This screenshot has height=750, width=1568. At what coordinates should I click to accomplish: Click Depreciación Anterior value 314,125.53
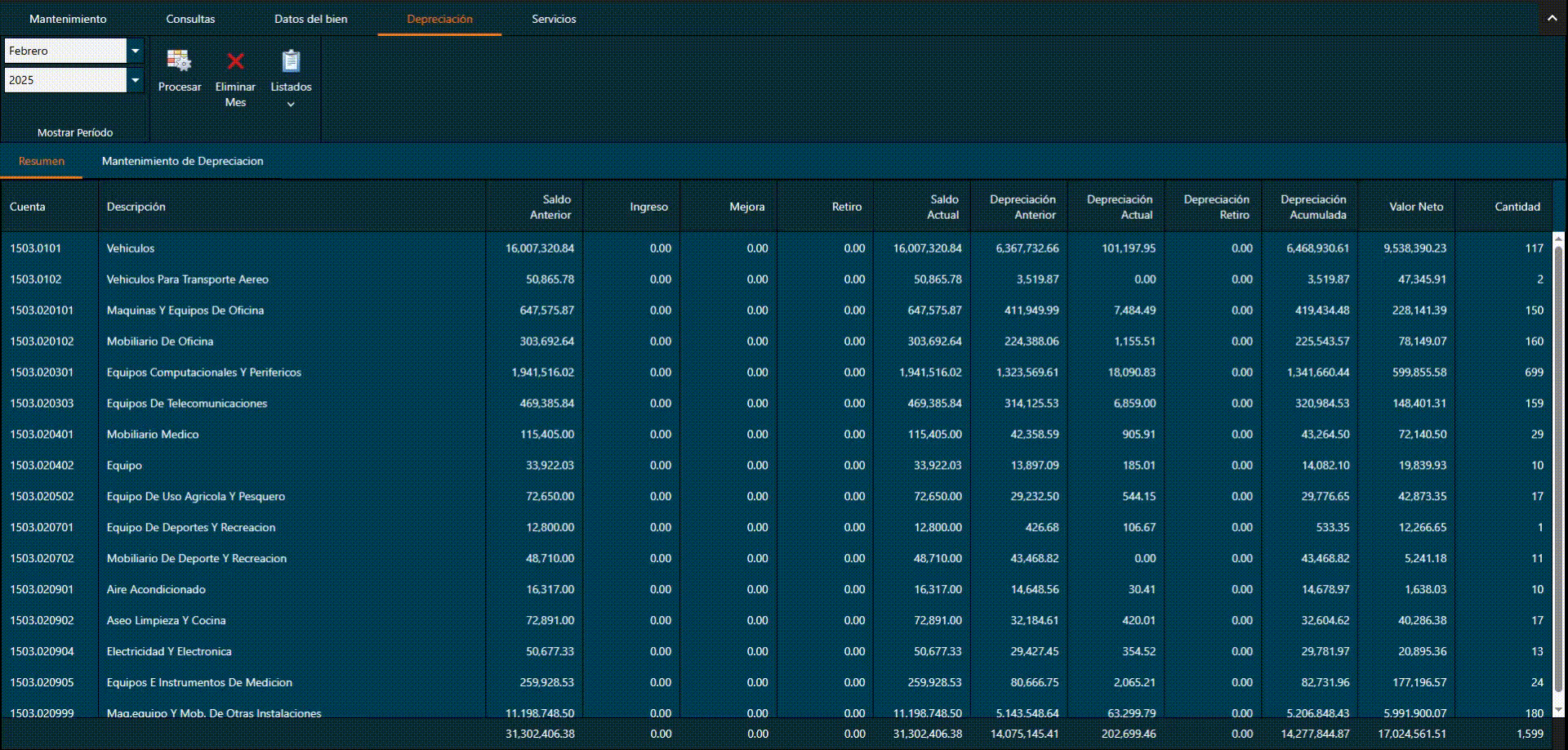[1031, 404]
